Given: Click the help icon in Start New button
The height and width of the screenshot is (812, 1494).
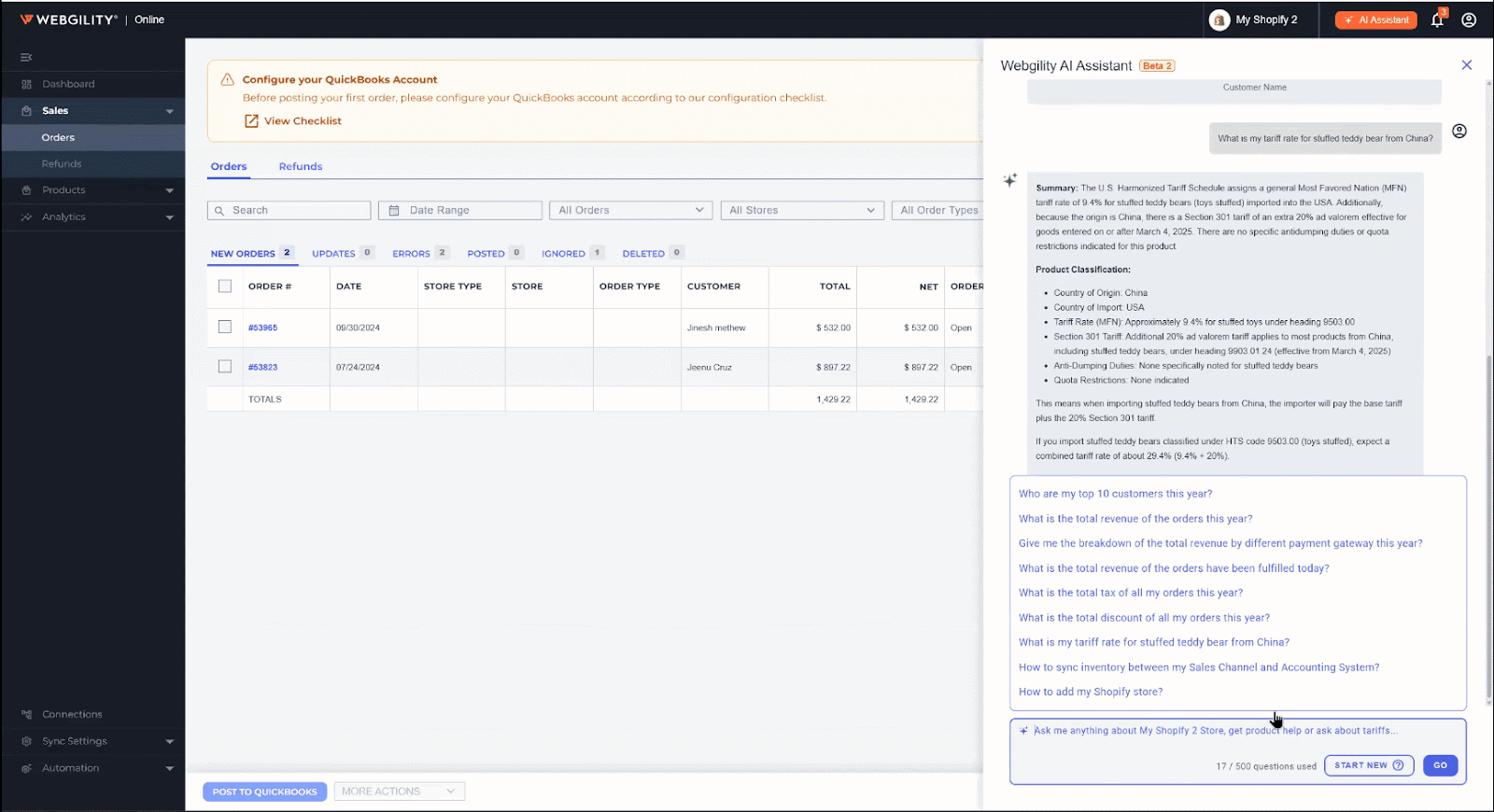Looking at the screenshot, I should click(x=1398, y=765).
